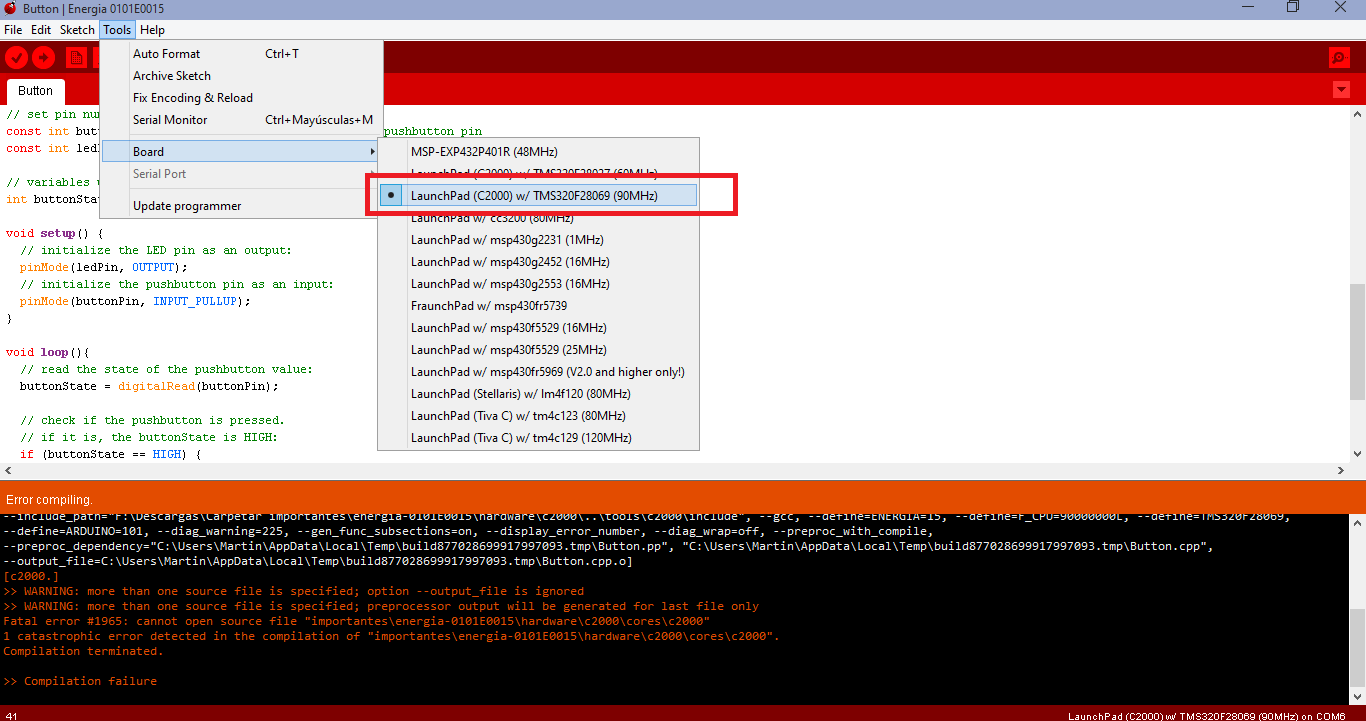Open Serial Monitor from Tools menu
1366x721 pixels.
(x=241, y=120)
